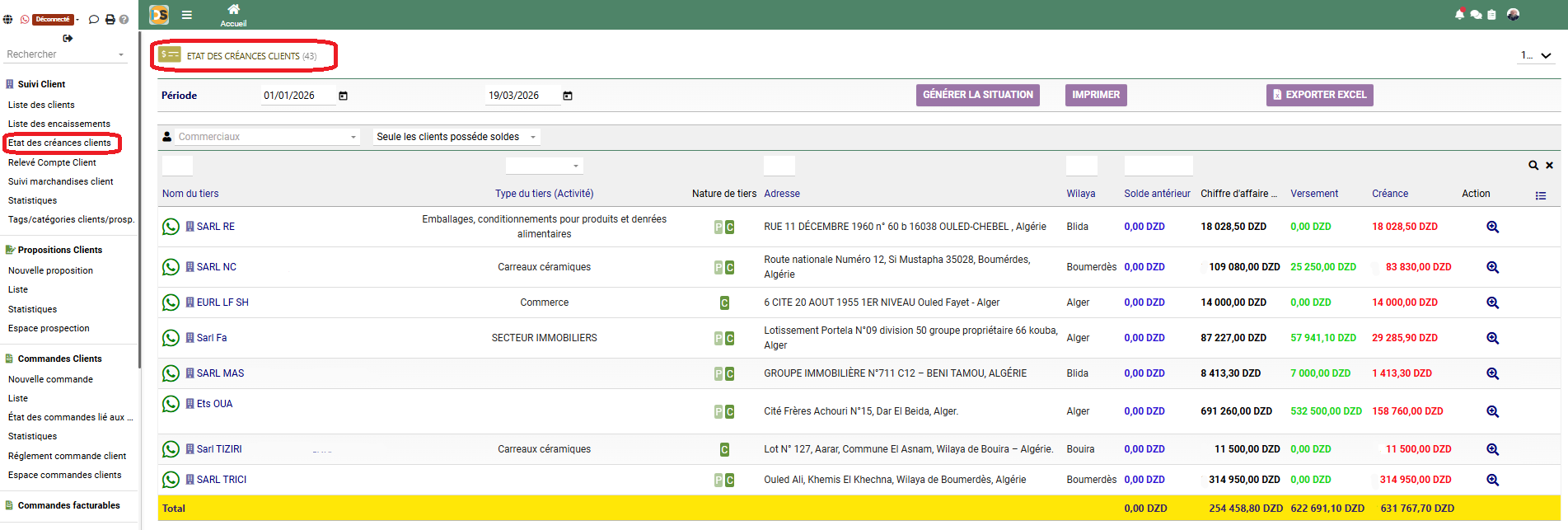Click the notification bell icon
The height and width of the screenshot is (530, 1568).
pos(1459,14)
